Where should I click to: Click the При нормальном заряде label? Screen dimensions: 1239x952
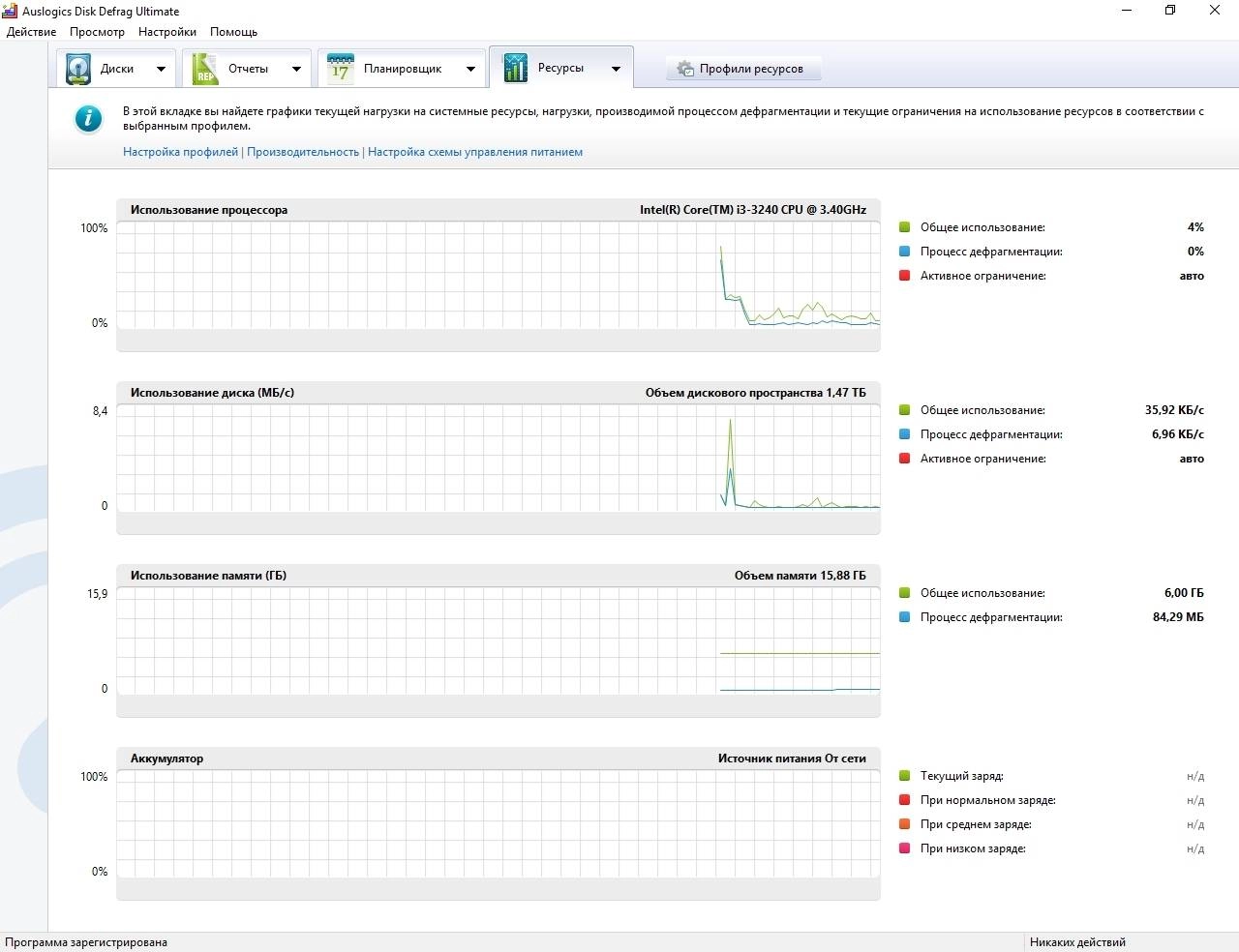(987, 800)
